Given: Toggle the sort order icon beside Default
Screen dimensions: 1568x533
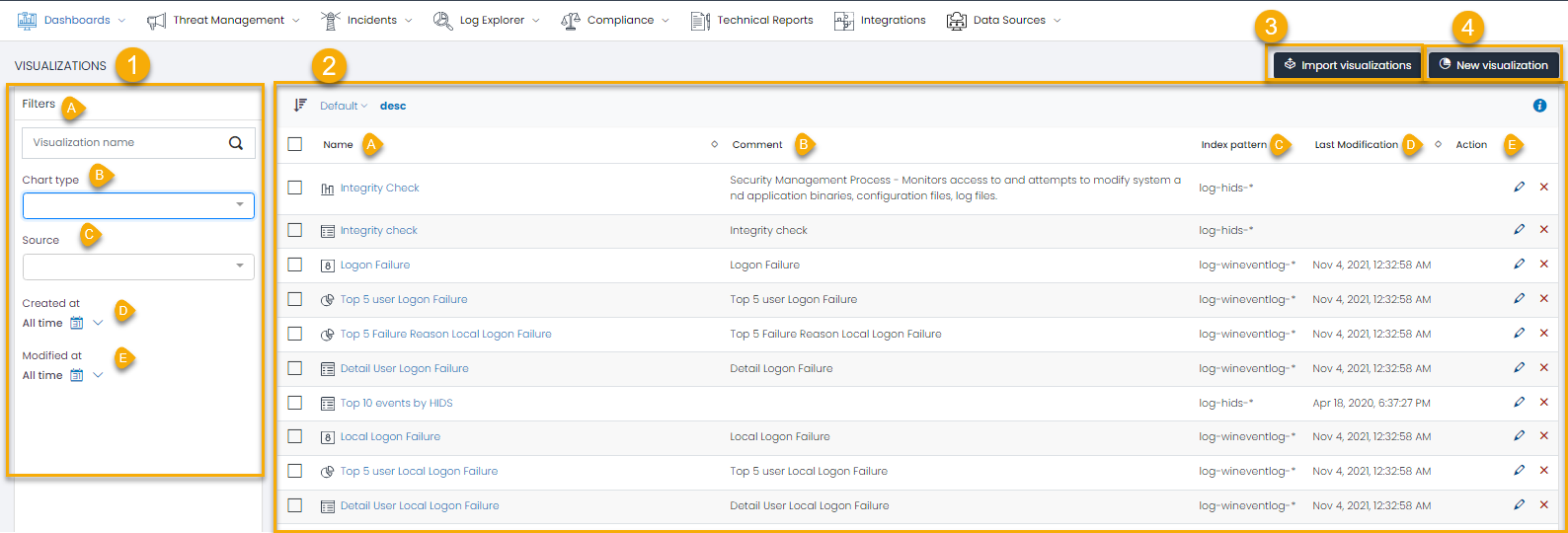Looking at the screenshot, I should tap(300, 105).
